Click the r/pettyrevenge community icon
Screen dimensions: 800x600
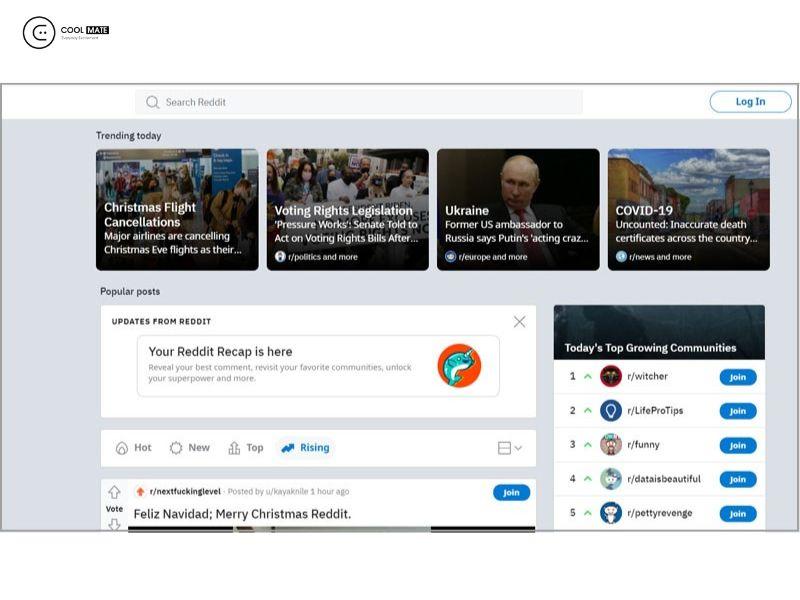tap(610, 513)
